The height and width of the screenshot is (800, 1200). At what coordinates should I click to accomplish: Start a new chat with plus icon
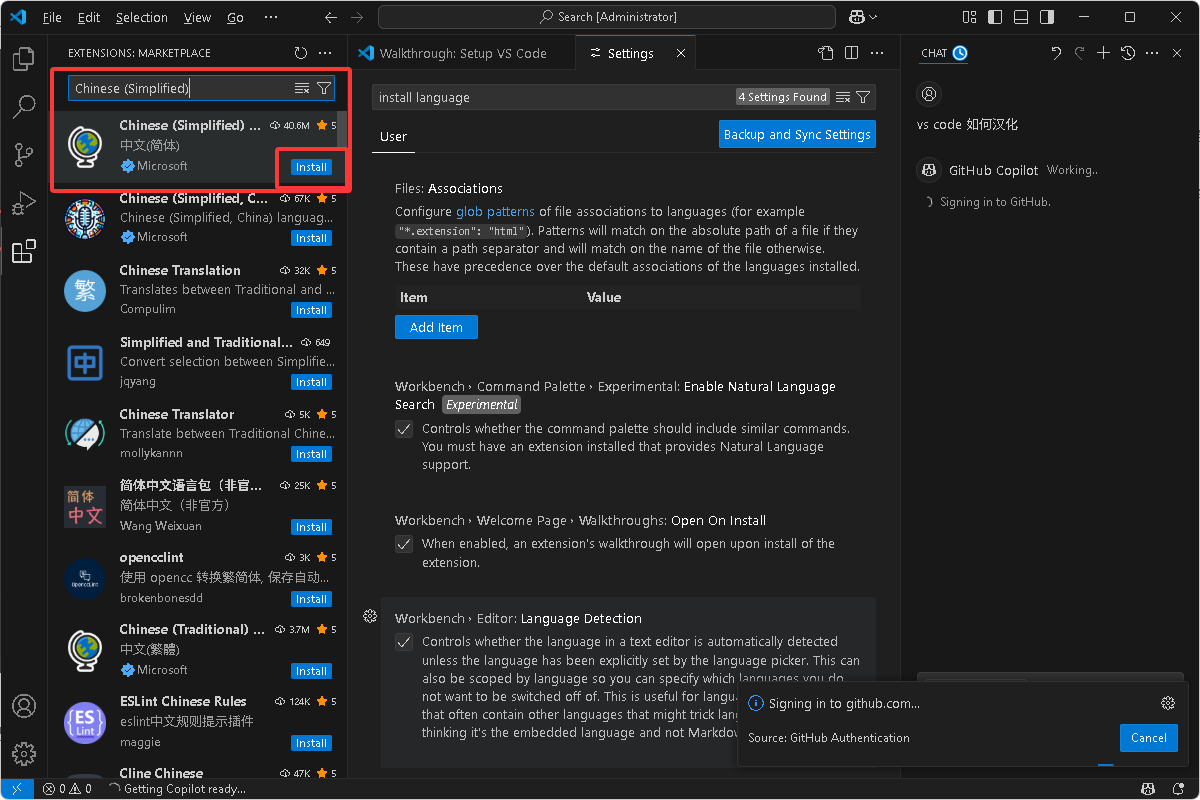click(x=1104, y=53)
